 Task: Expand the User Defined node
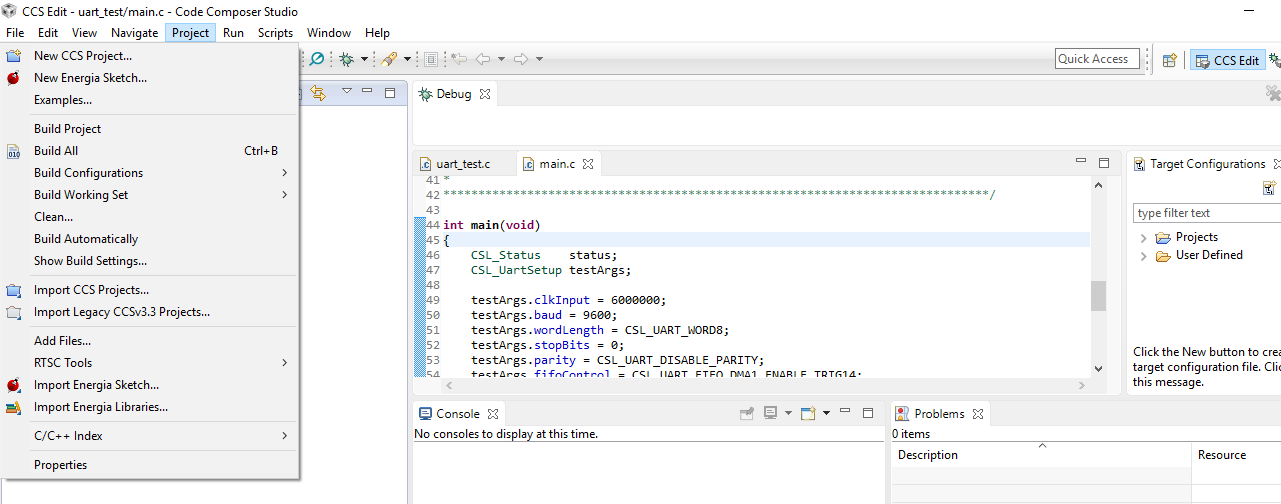[x=1143, y=256]
